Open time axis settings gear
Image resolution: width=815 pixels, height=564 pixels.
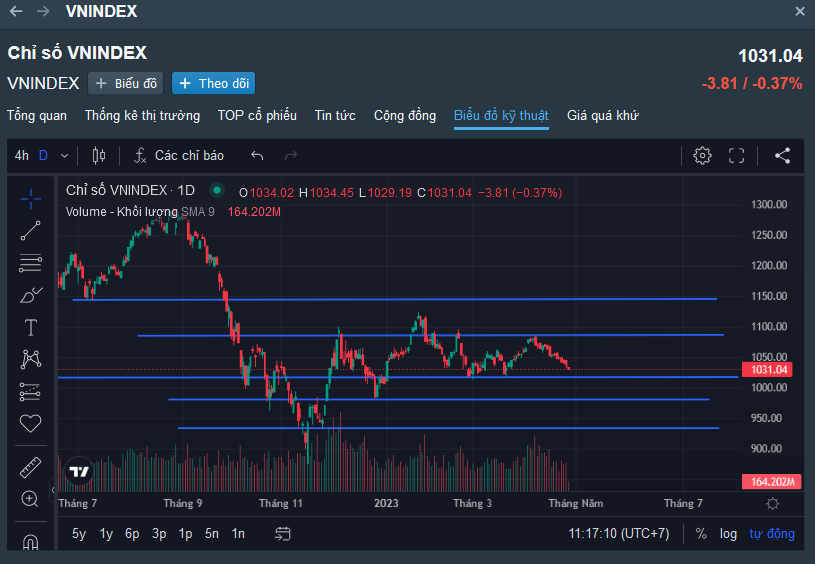click(x=773, y=504)
